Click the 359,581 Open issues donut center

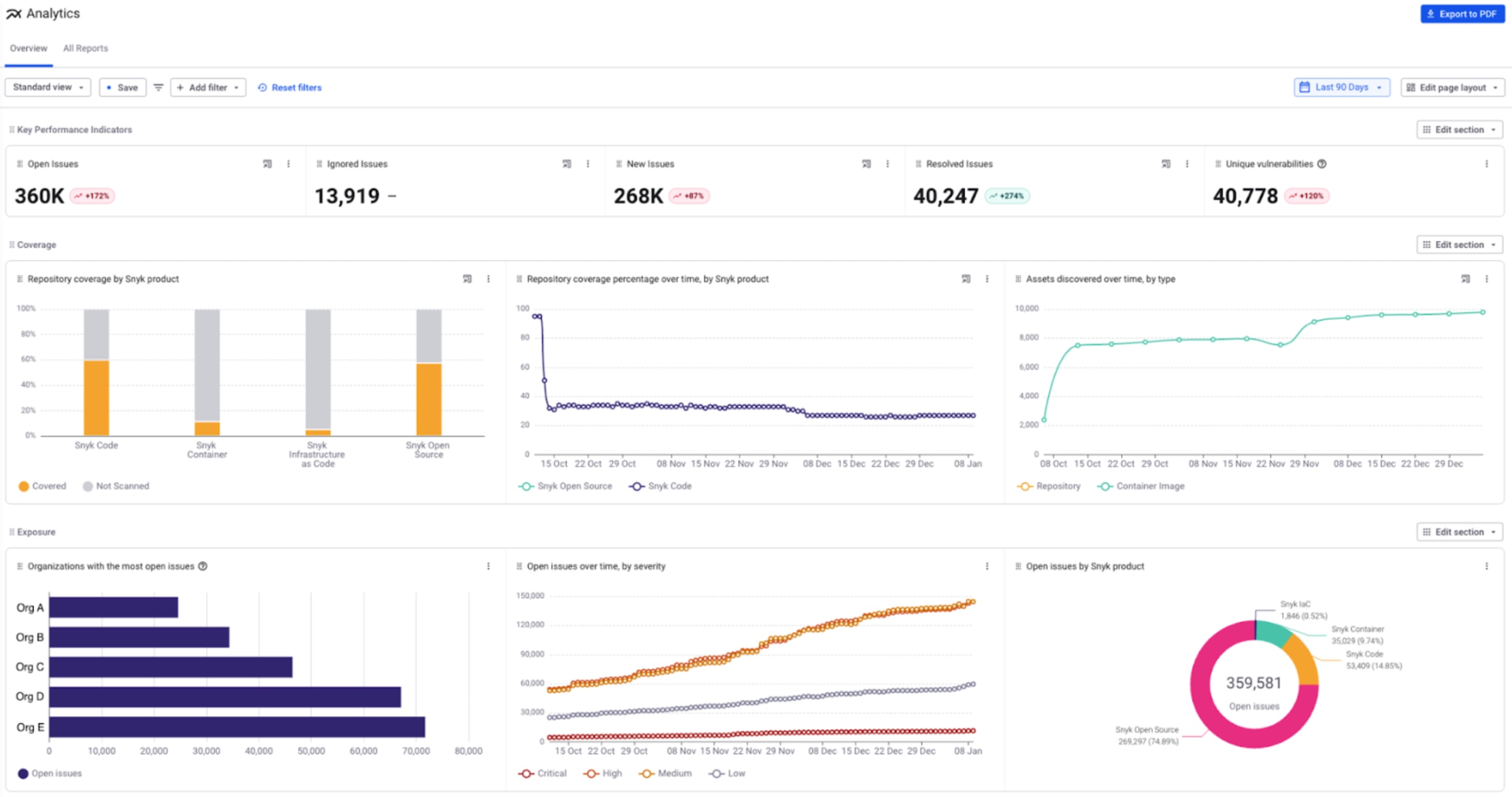1254,692
